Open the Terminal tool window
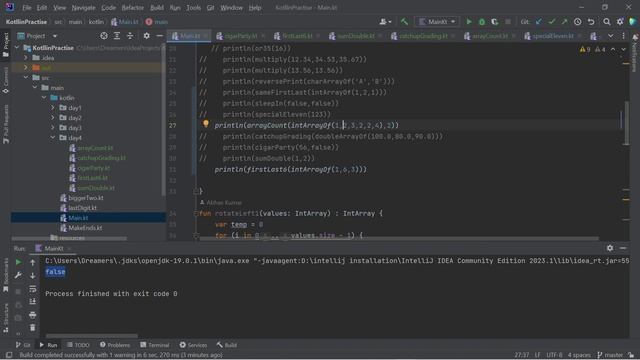The height and width of the screenshot is (360, 640). (155, 345)
